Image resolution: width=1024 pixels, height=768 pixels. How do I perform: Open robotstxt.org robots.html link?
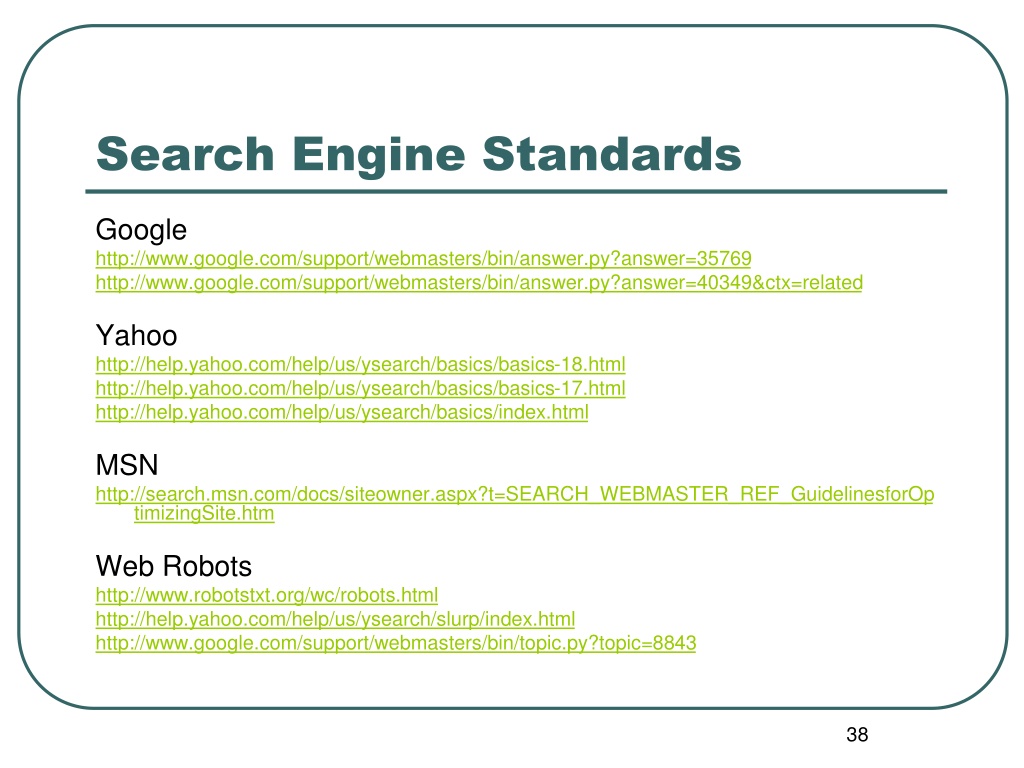266,595
